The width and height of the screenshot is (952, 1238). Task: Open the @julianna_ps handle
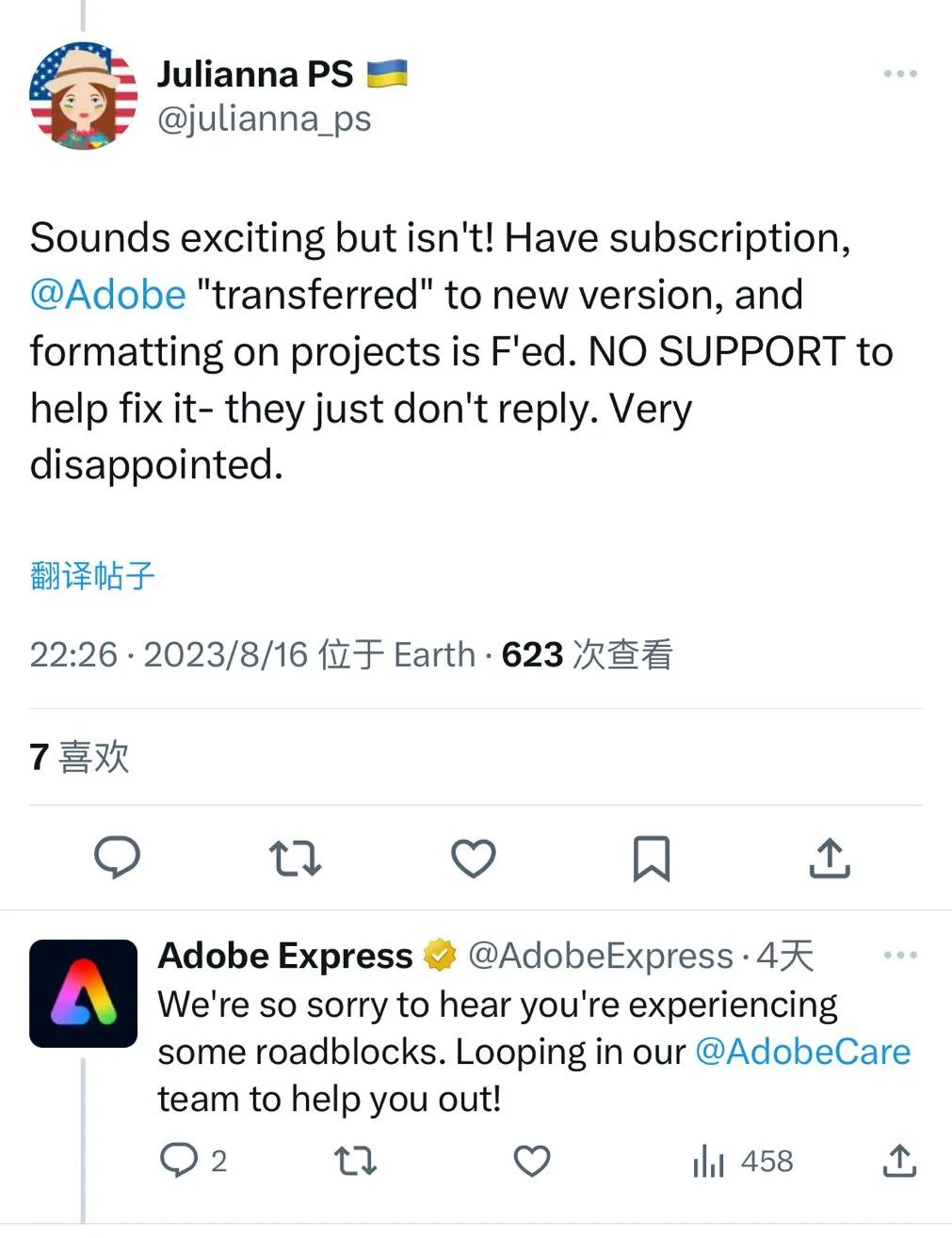click(265, 120)
